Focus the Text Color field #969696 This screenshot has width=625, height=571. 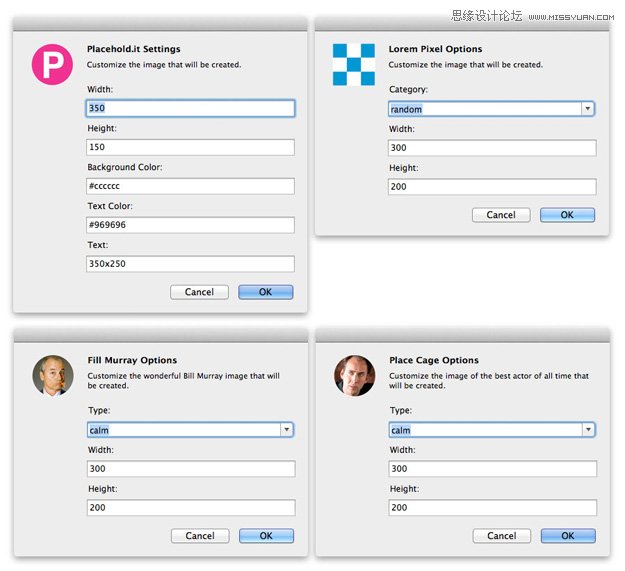[x=190, y=225]
